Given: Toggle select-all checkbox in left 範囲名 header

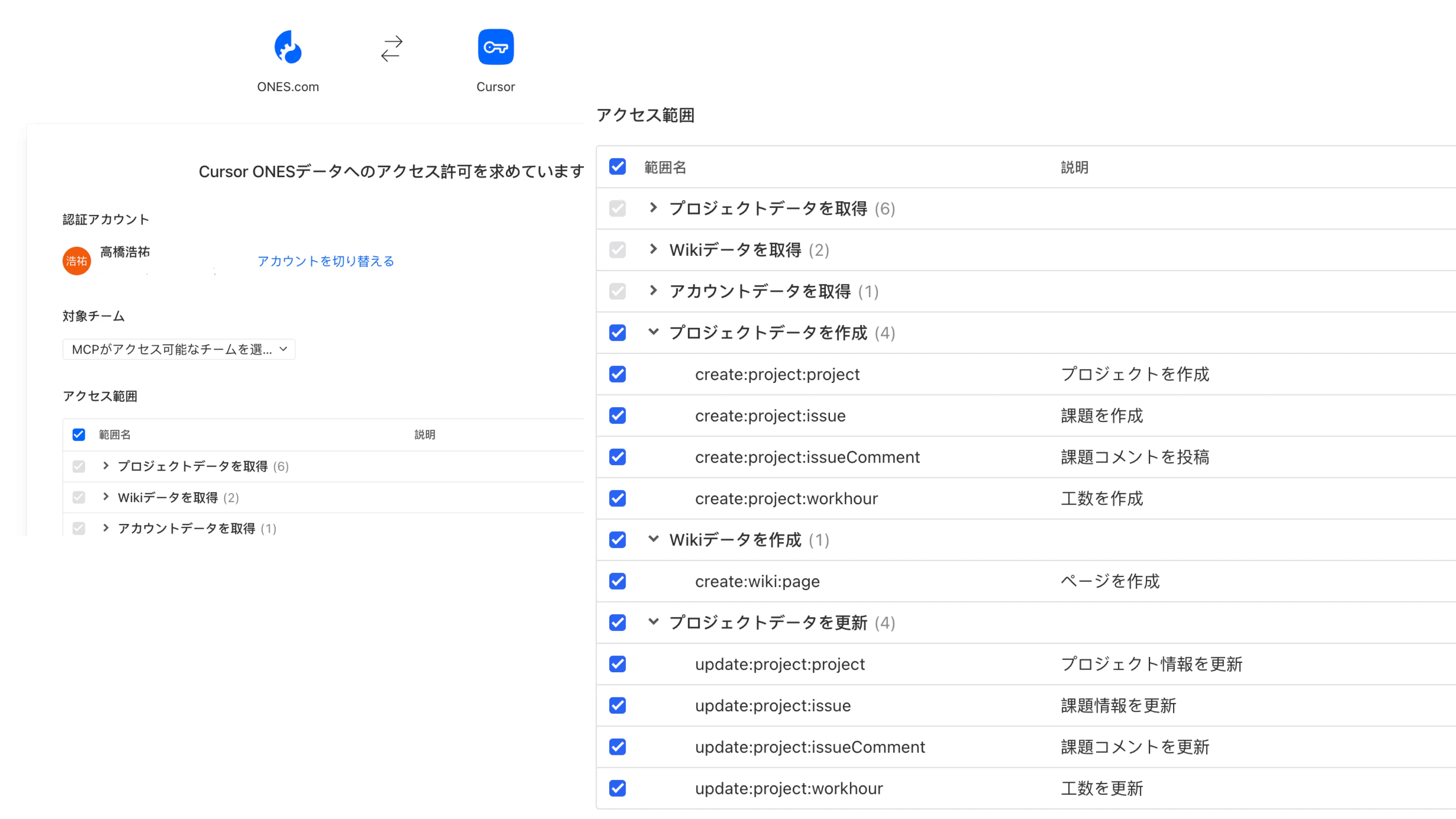Looking at the screenshot, I should coord(78,435).
